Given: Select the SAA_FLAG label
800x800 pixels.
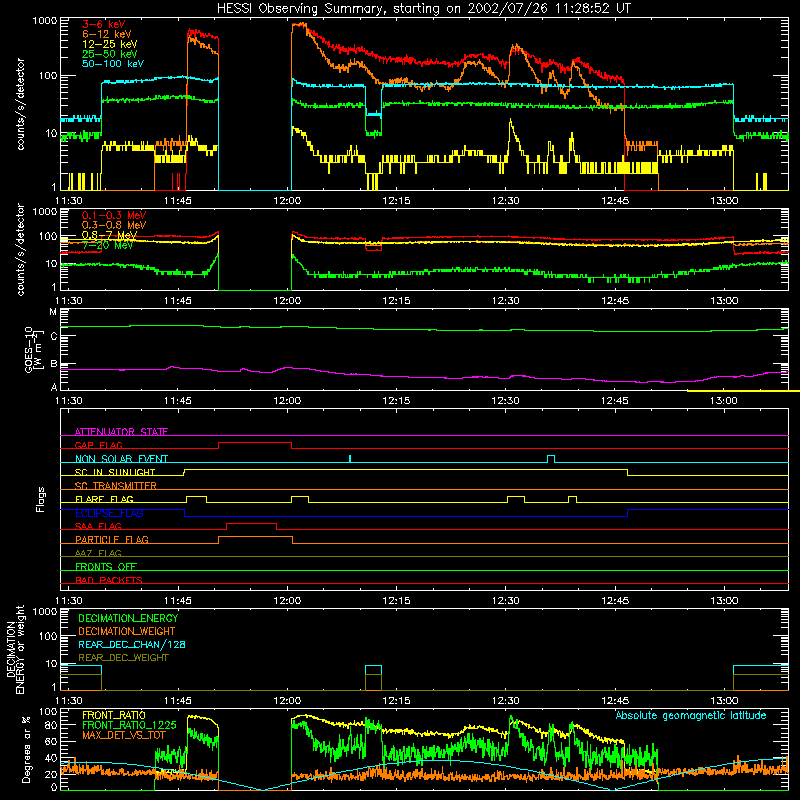Looking at the screenshot, I should tap(98, 526).
